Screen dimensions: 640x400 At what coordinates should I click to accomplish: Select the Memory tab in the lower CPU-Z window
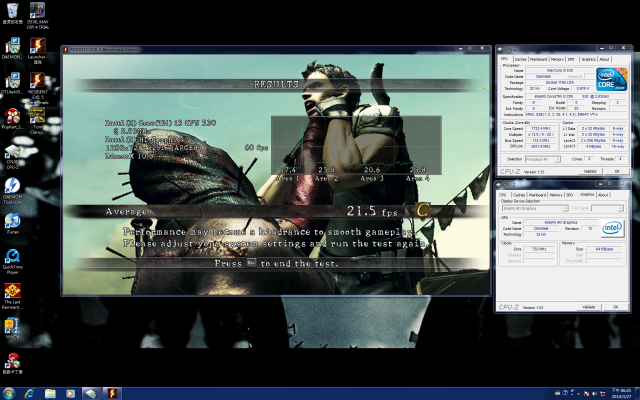coord(556,195)
